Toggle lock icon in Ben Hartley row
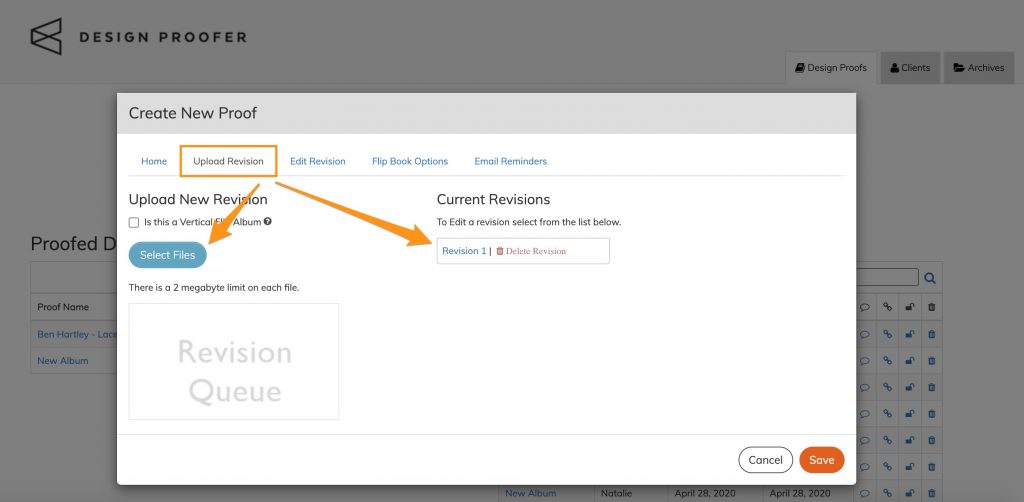1024x502 pixels. (909, 334)
